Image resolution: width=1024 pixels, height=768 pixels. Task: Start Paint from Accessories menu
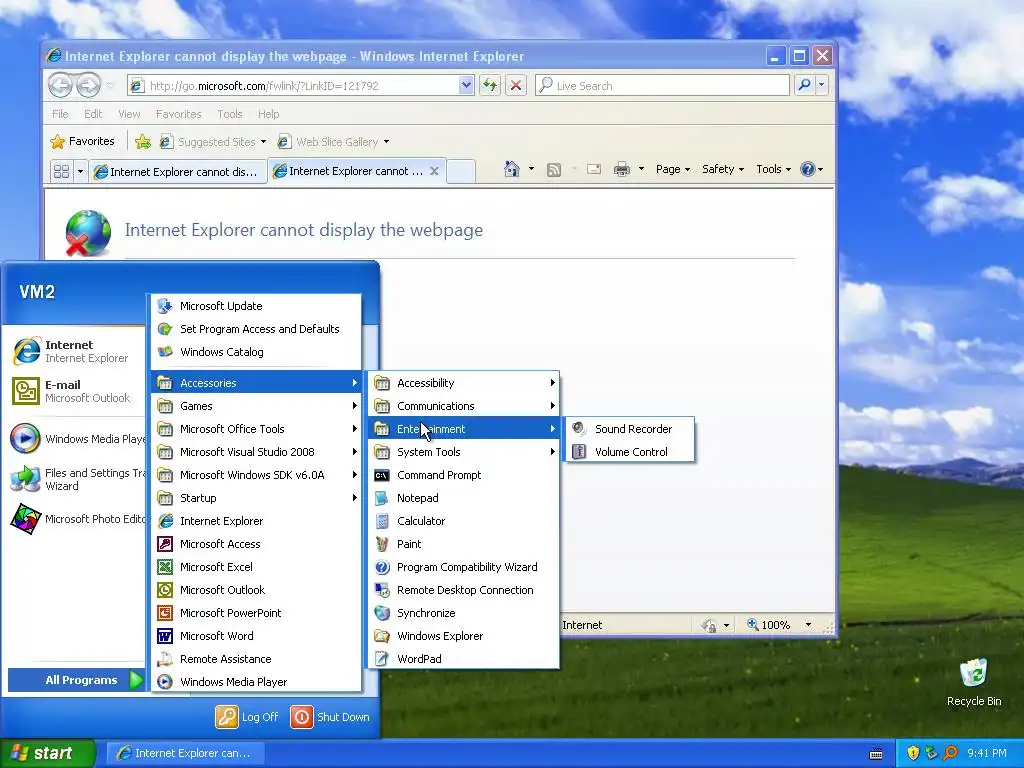pos(464,543)
